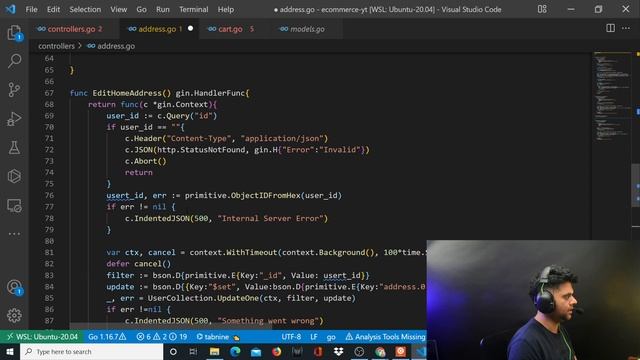Open the Run and Debug view
The width and height of the screenshot is (640, 360).
click(14, 119)
